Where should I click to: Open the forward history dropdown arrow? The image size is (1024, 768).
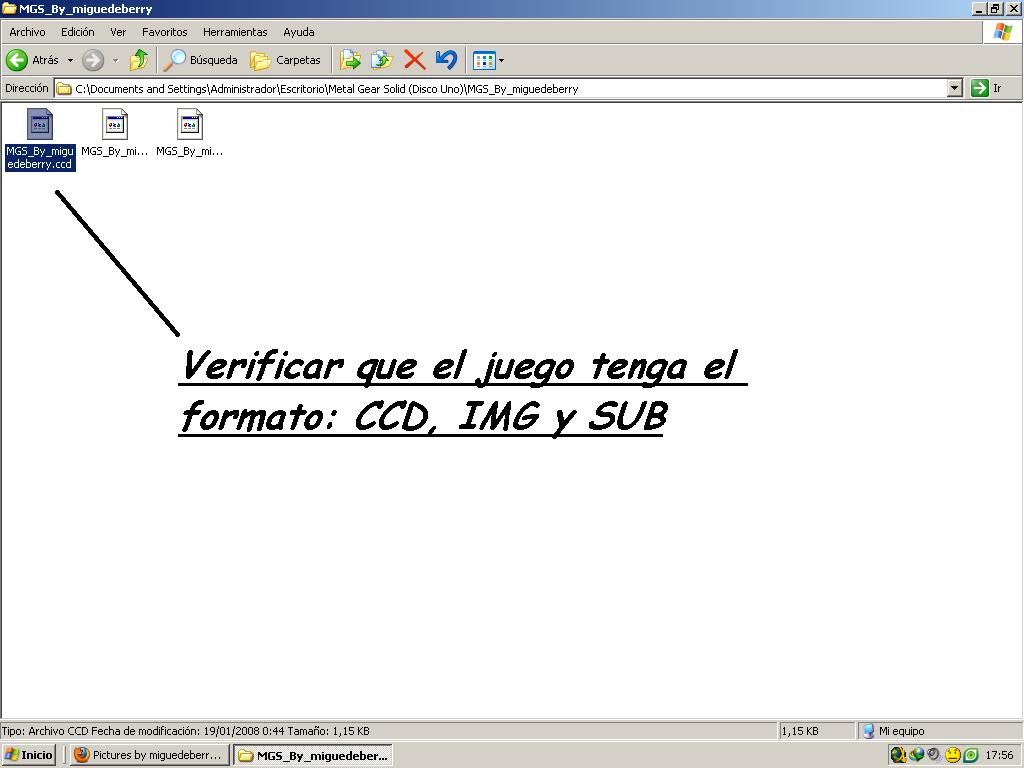point(116,60)
